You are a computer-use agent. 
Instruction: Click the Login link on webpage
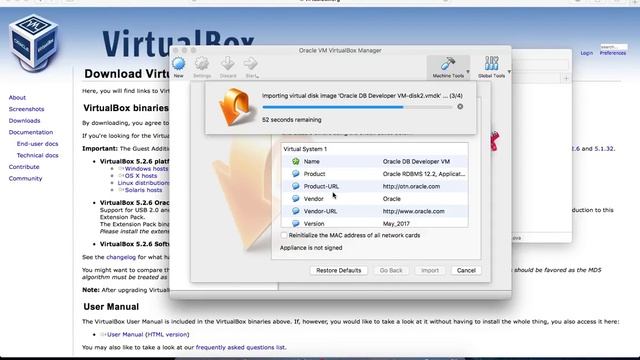tap(587, 53)
